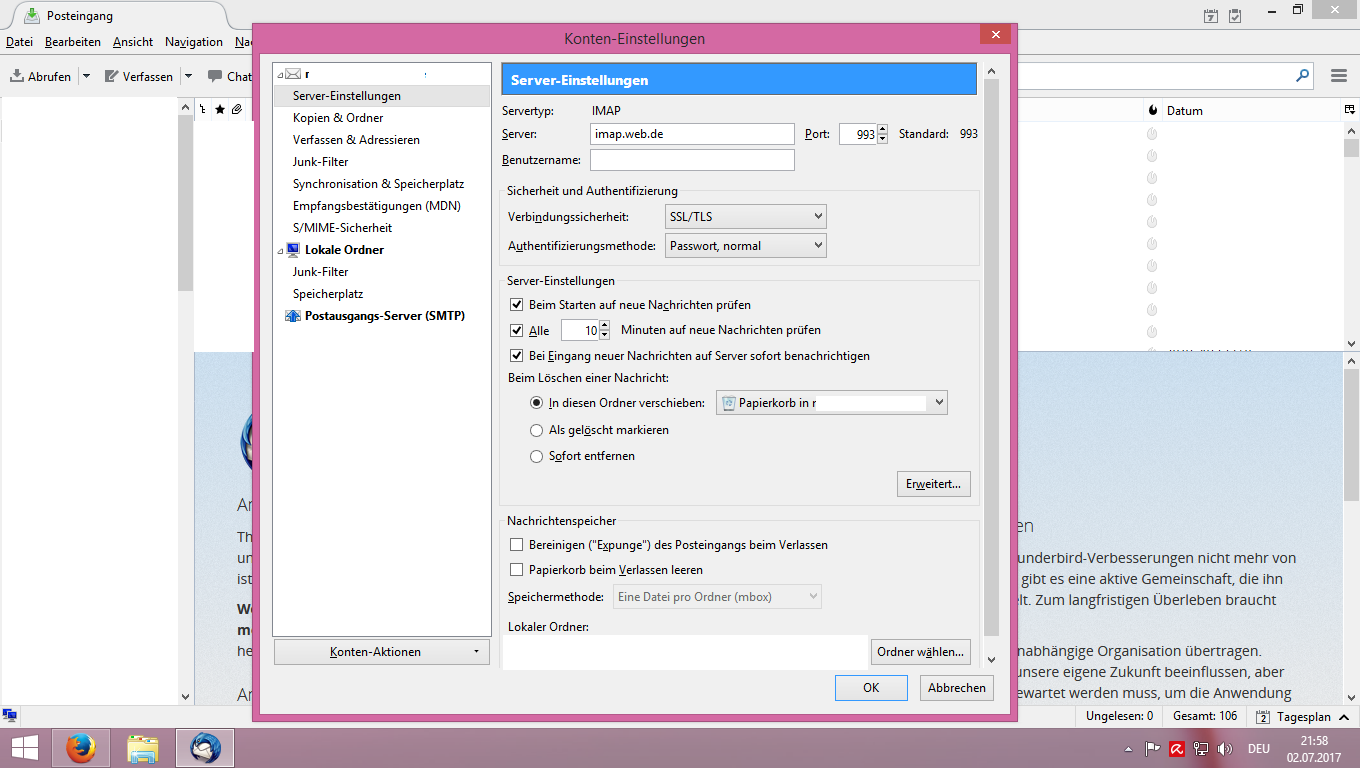Open Firefox from the taskbar
The width and height of the screenshot is (1360, 768).
[x=81, y=748]
